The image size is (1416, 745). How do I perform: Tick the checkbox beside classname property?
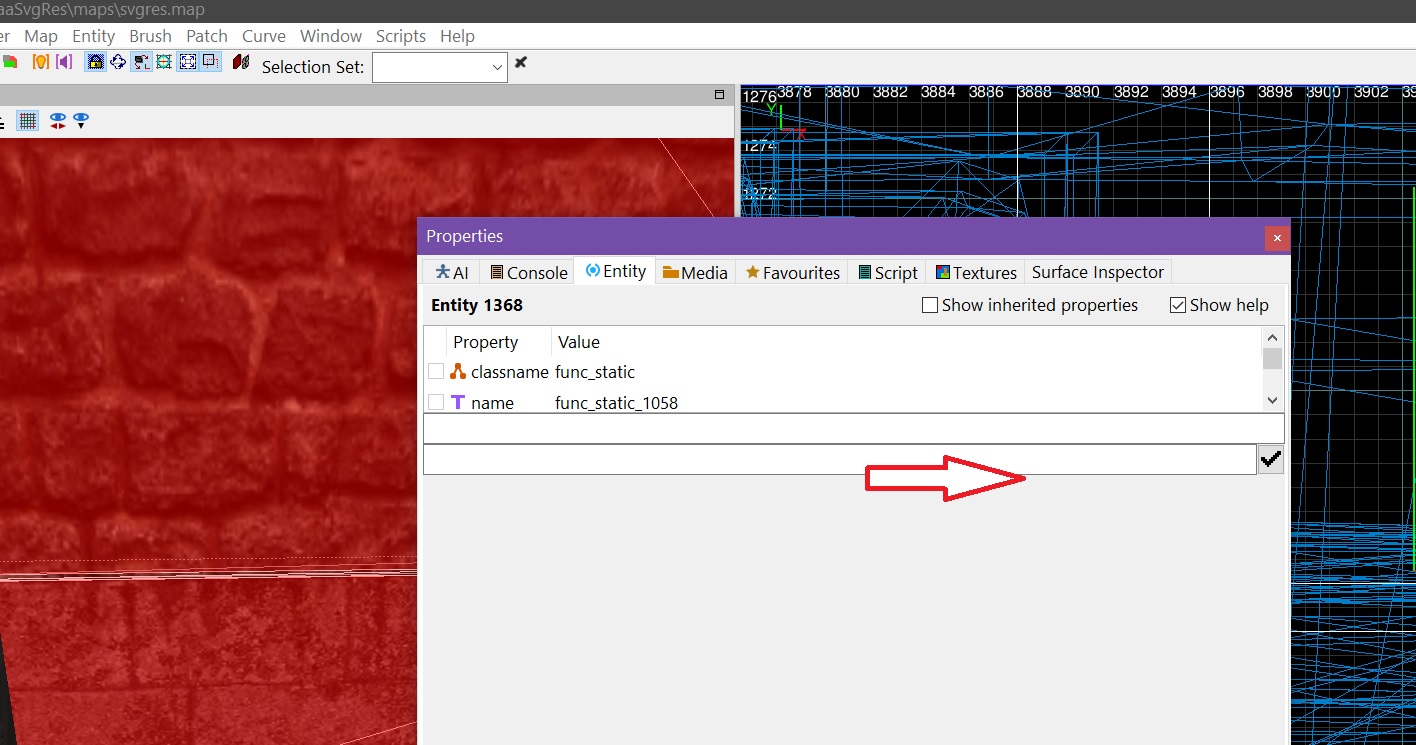(x=436, y=372)
